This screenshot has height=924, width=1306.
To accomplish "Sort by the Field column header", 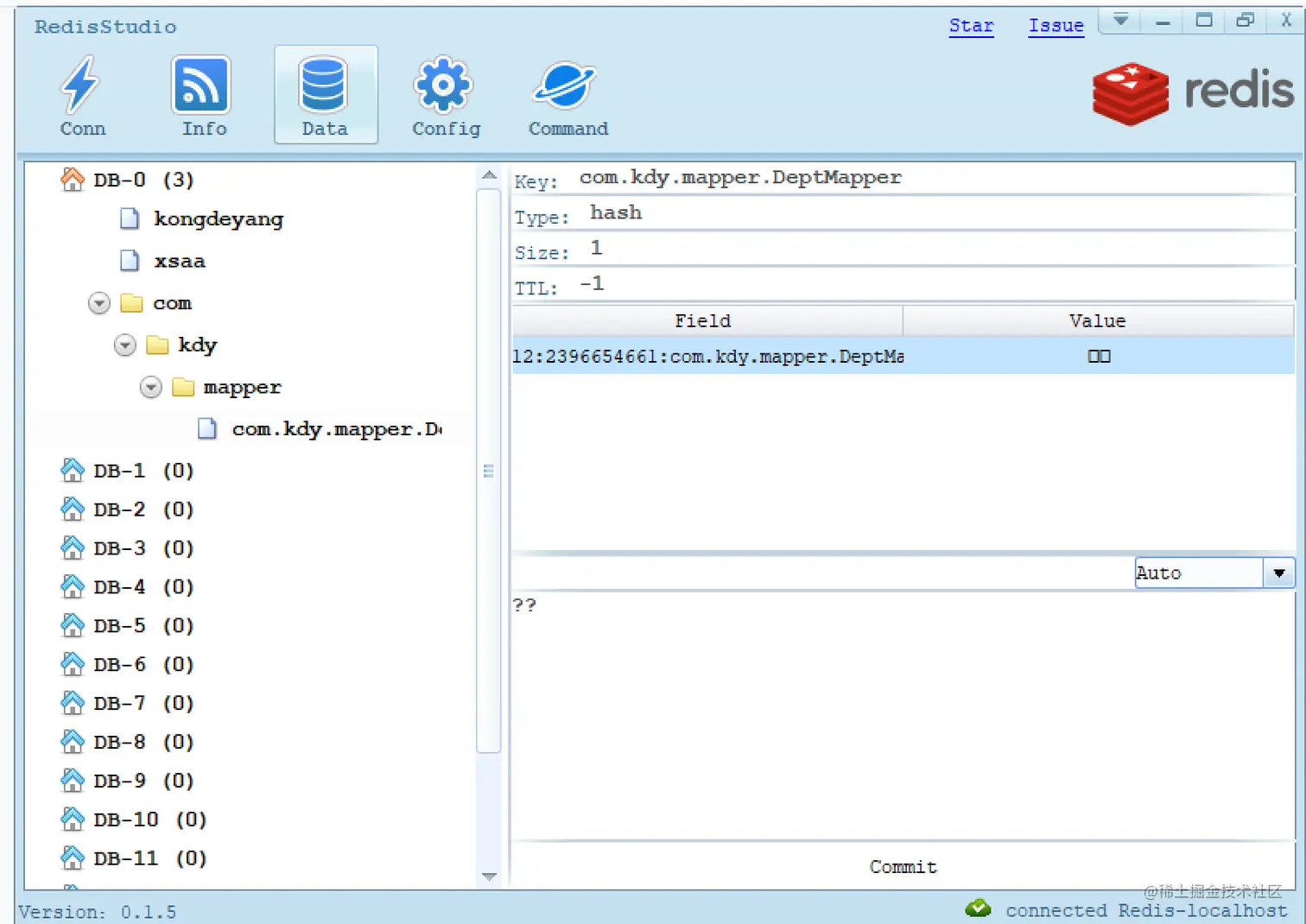I will pyautogui.click(x=707, y=321).
